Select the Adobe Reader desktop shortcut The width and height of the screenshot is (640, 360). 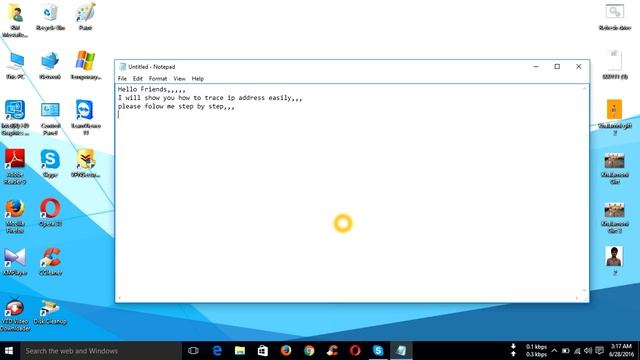pyautogui.click(x=15, y=167)
